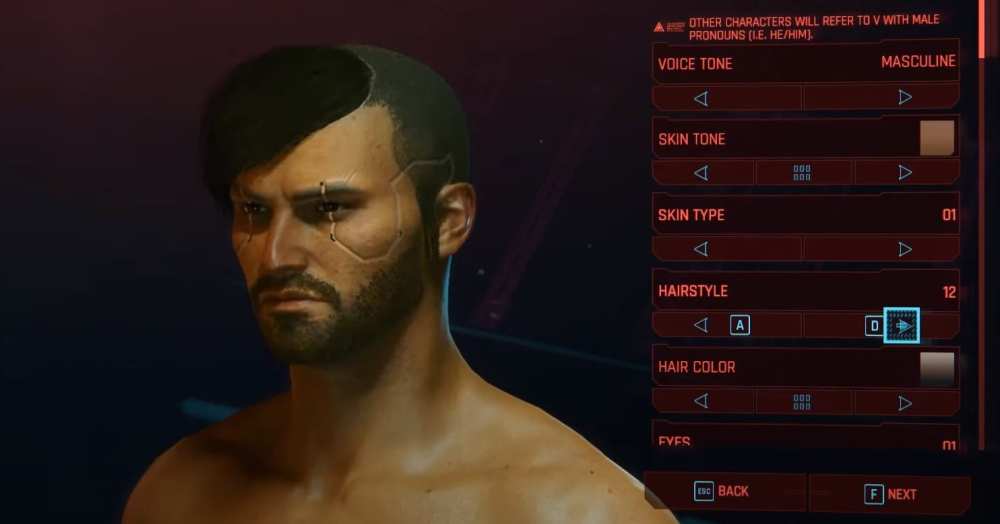
Task: Select next Voice Tone with right arrow
Action: [904, 97]
